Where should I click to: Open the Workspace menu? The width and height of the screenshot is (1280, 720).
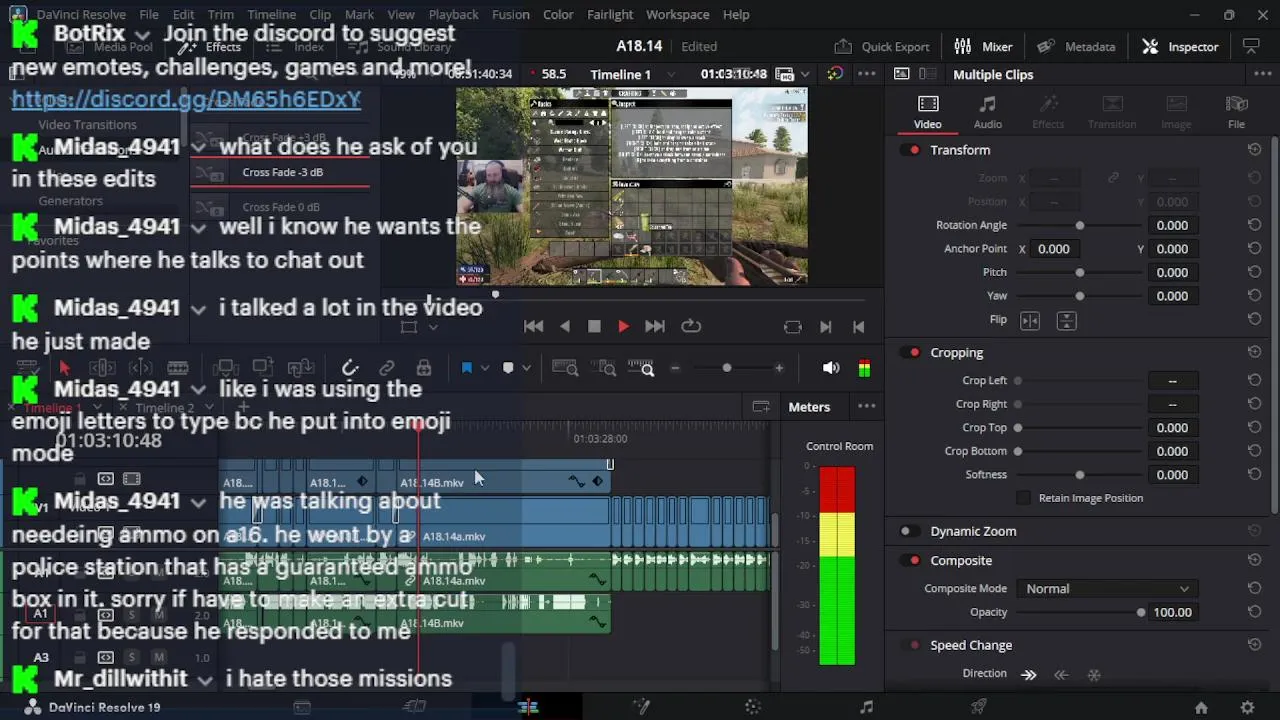tap(677, 15)
